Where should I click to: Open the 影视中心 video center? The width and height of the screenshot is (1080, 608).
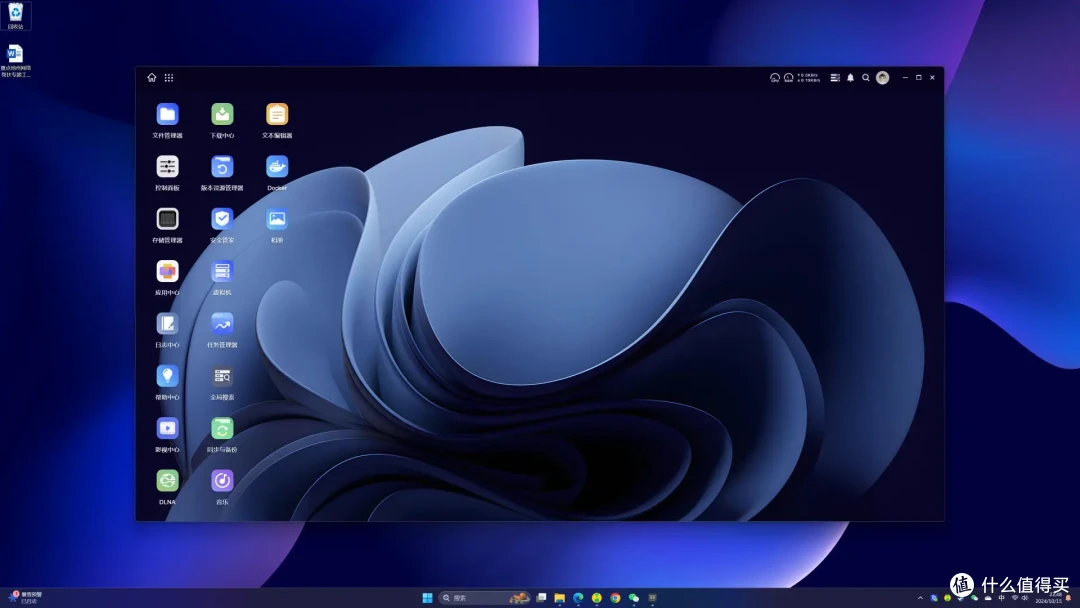167,428
